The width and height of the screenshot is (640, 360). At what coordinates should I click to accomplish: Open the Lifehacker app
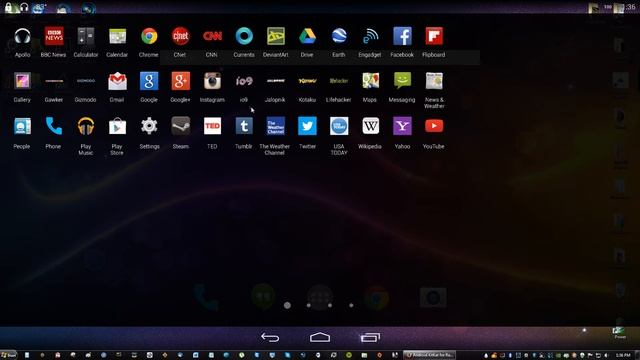(x=339, y=81)
